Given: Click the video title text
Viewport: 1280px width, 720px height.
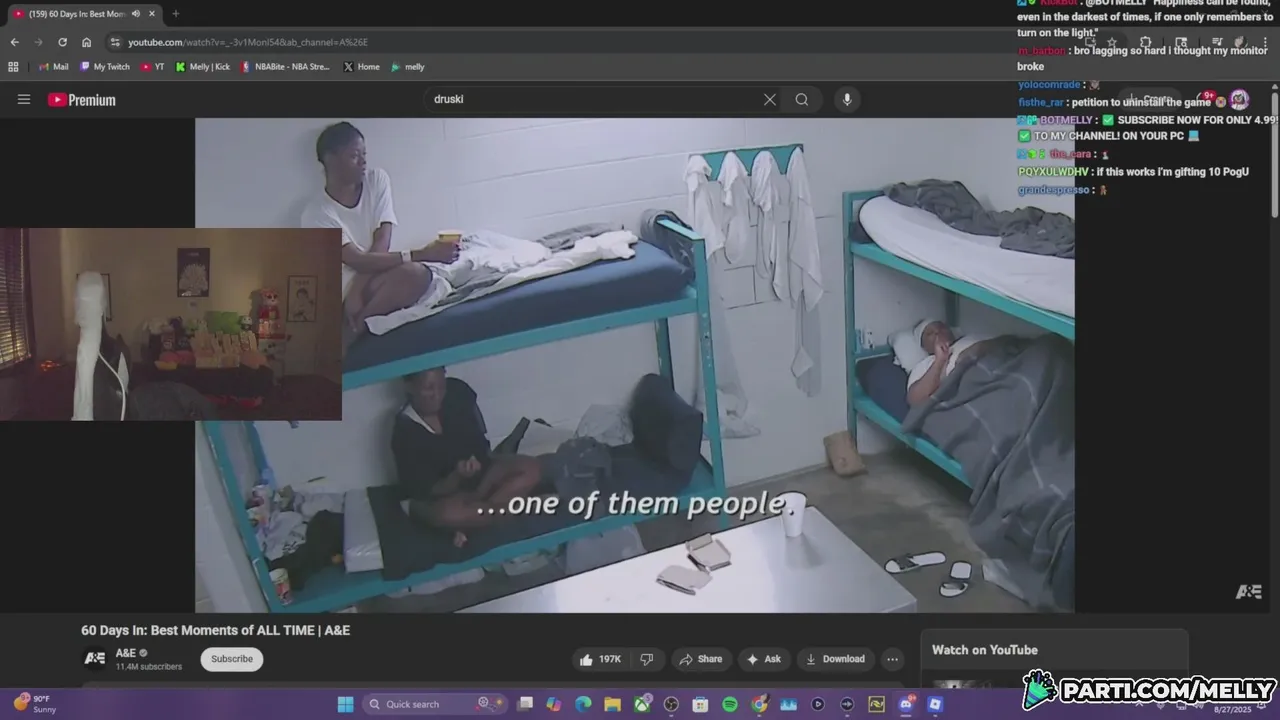Looking at the screenshot, I should [215, 630].
